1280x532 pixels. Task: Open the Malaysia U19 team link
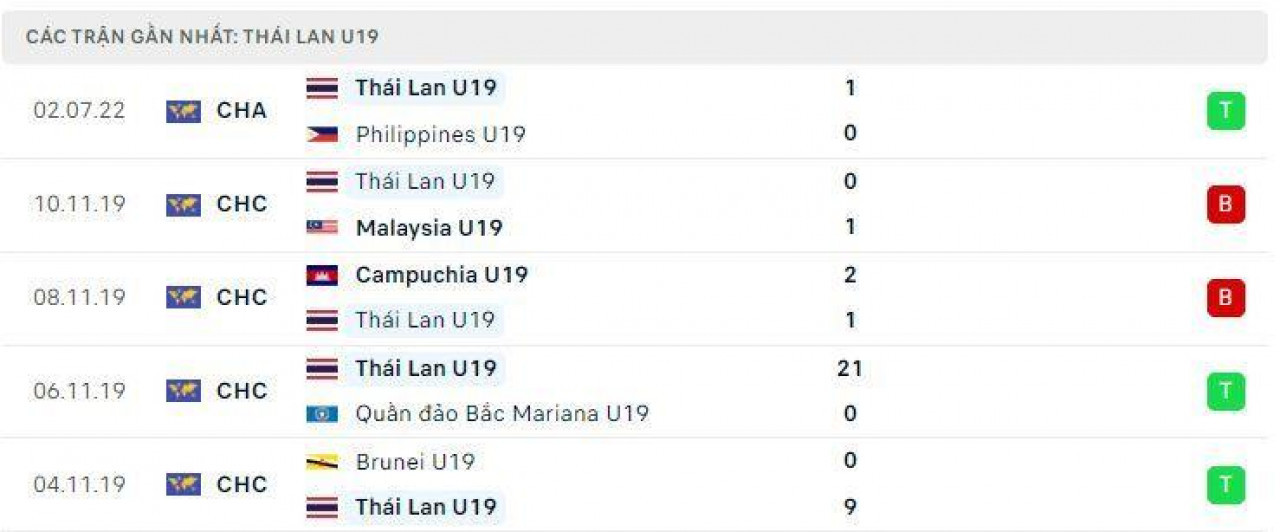(x=429, y=228)
